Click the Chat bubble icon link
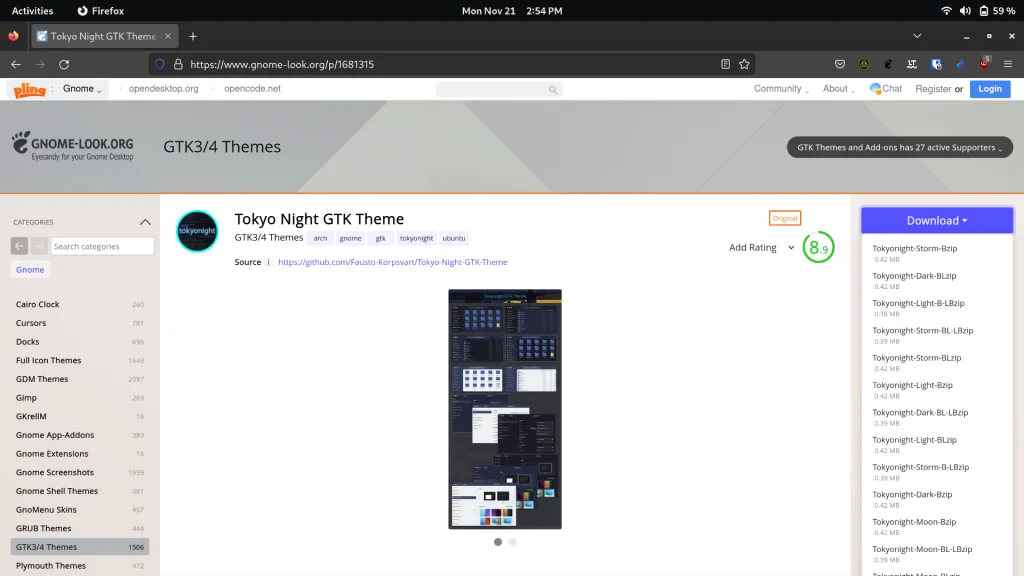 pyautogui.click(x=886, y=89)
